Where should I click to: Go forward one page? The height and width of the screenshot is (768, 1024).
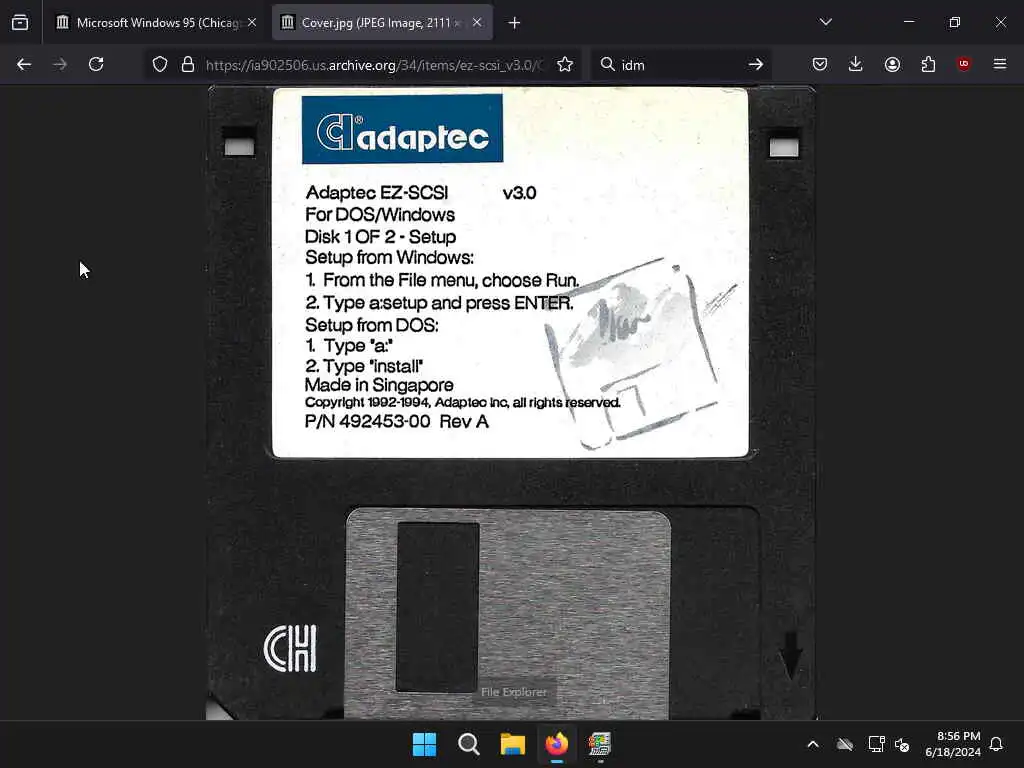60,64
